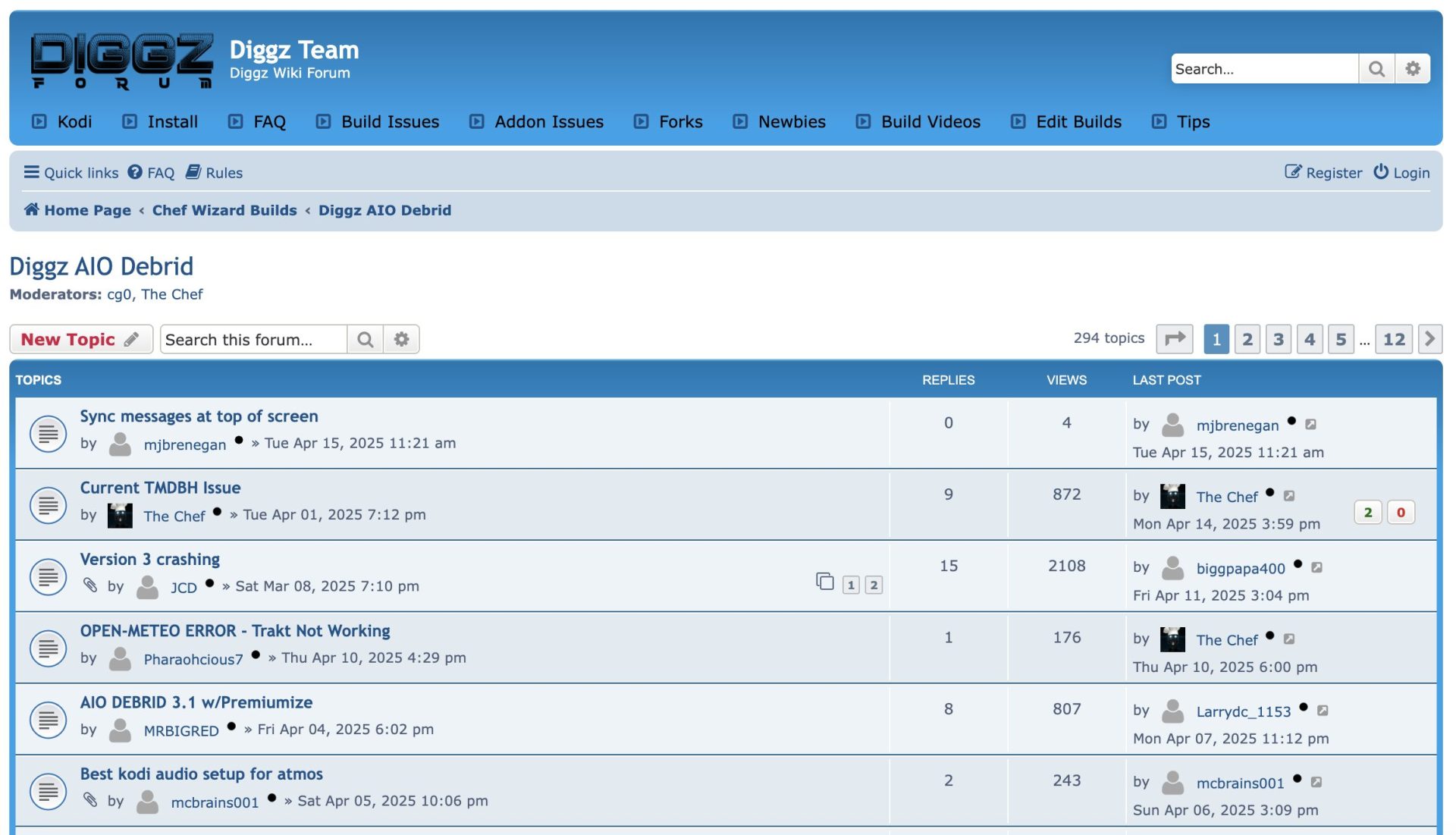
Task: Open the Quick links dropdown
Action: pyautogui.click(x=71, y=172)
